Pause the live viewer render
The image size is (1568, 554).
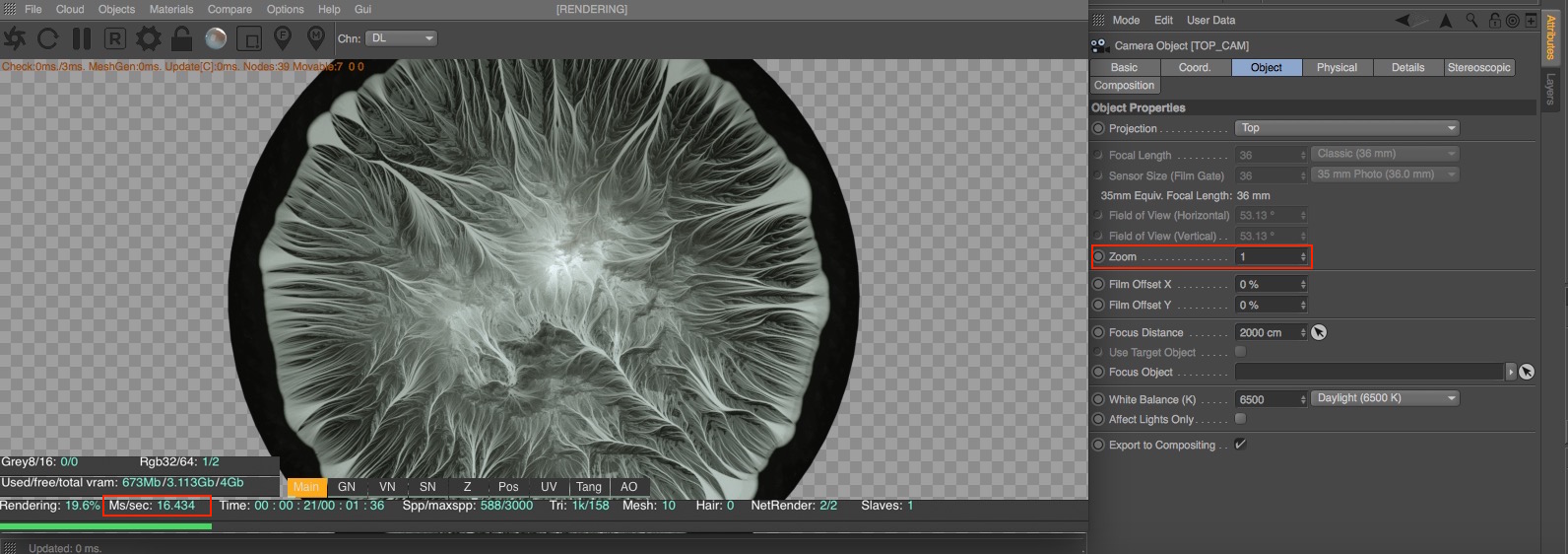[82, 38]
